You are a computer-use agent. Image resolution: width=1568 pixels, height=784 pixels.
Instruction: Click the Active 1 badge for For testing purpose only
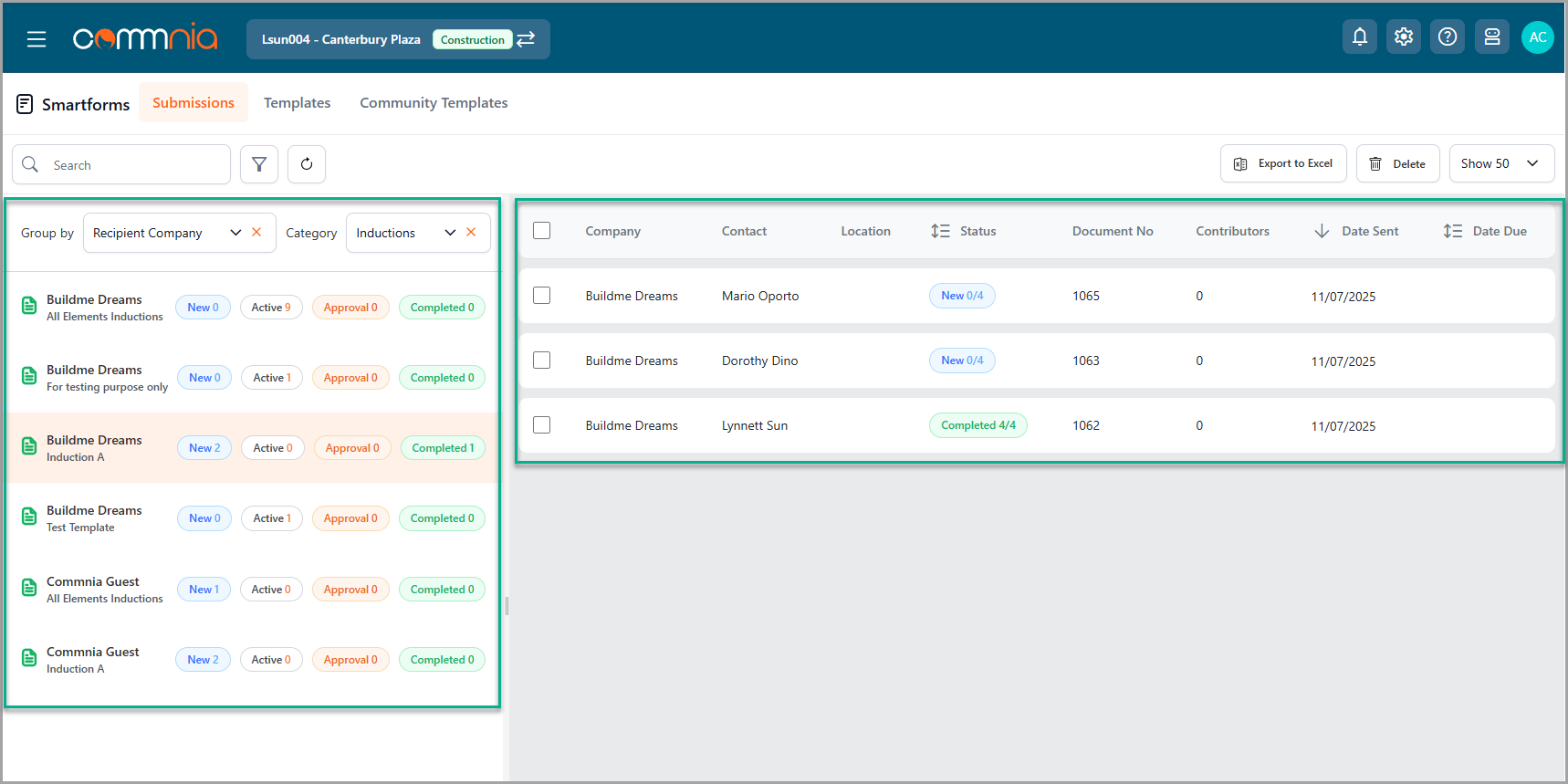tap(272, 378)
